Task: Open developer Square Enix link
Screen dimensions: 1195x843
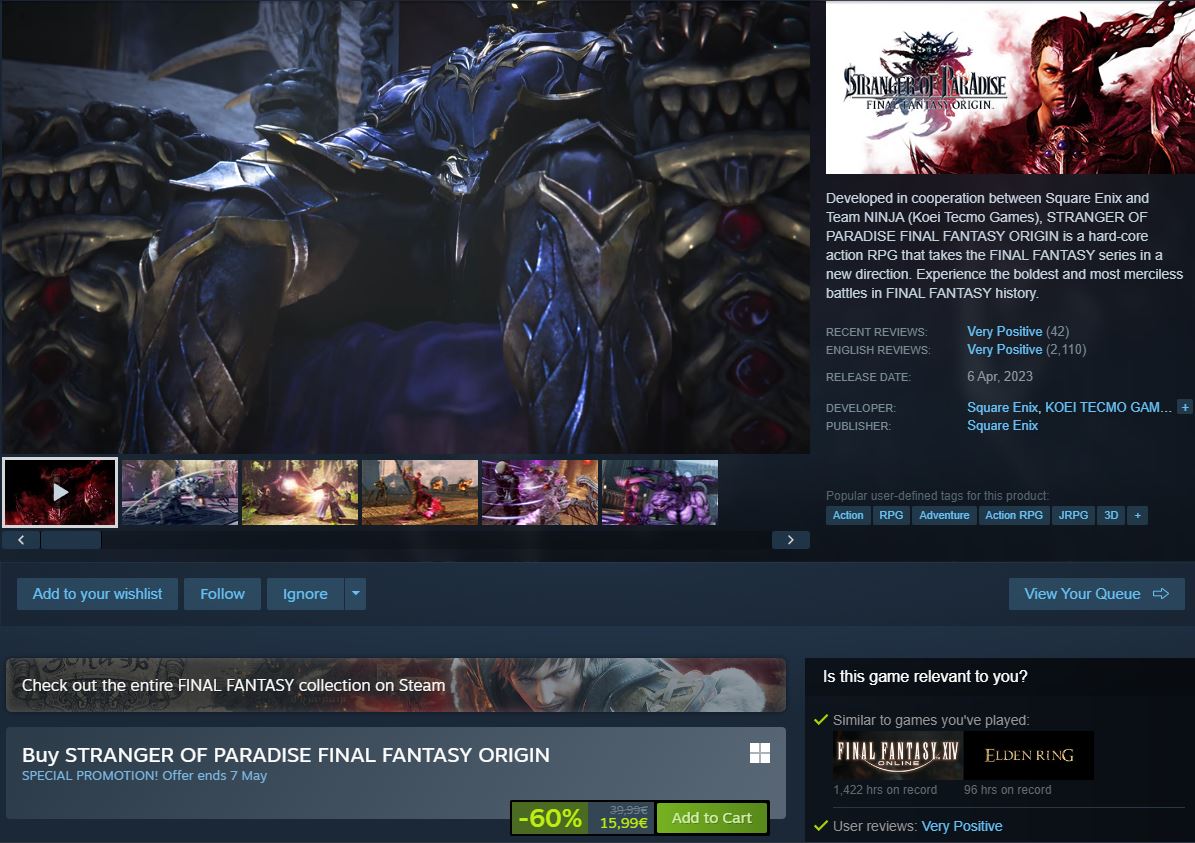Action: pos(1002,407)
